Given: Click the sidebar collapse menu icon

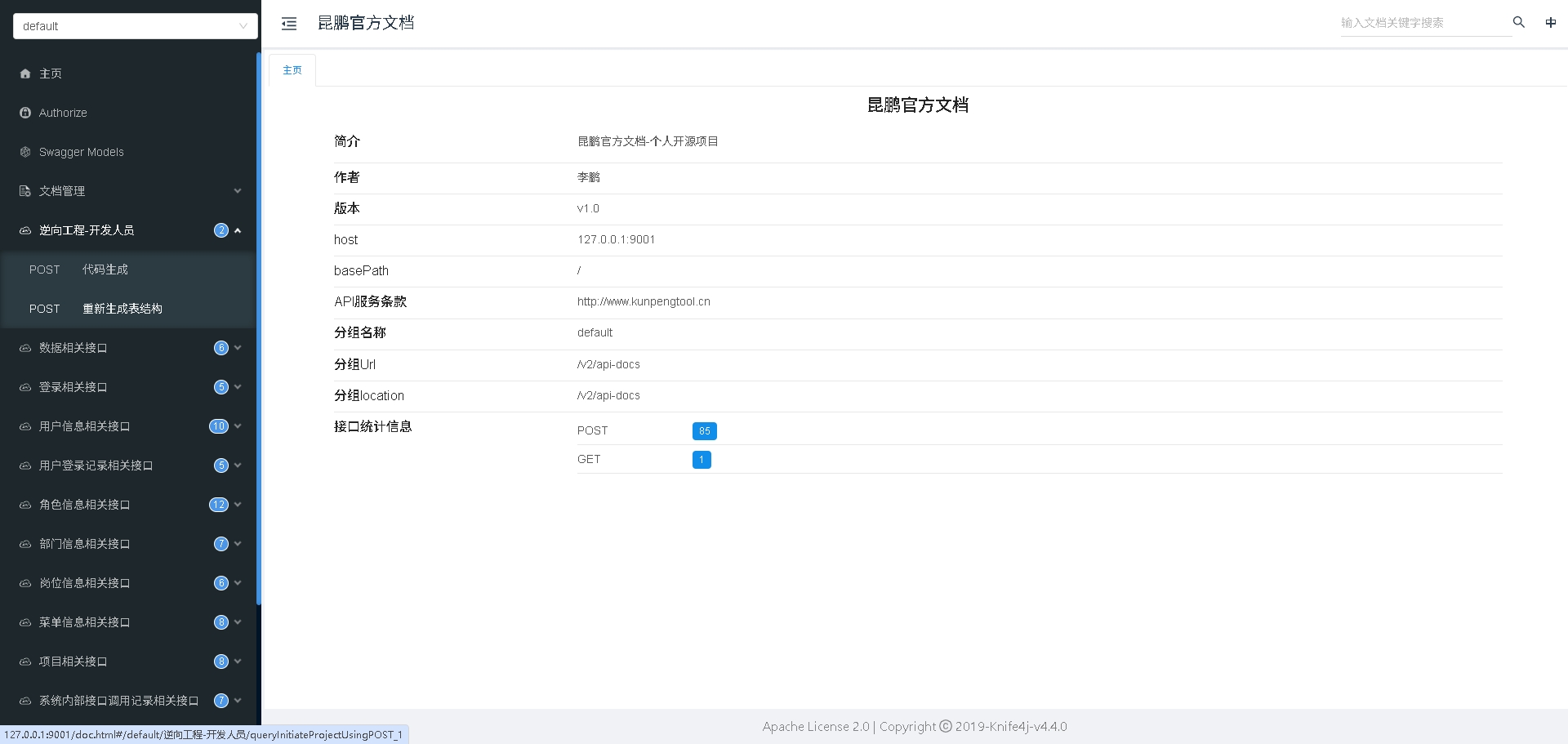Looking at the screenshot, I should [x=289, y=24].
